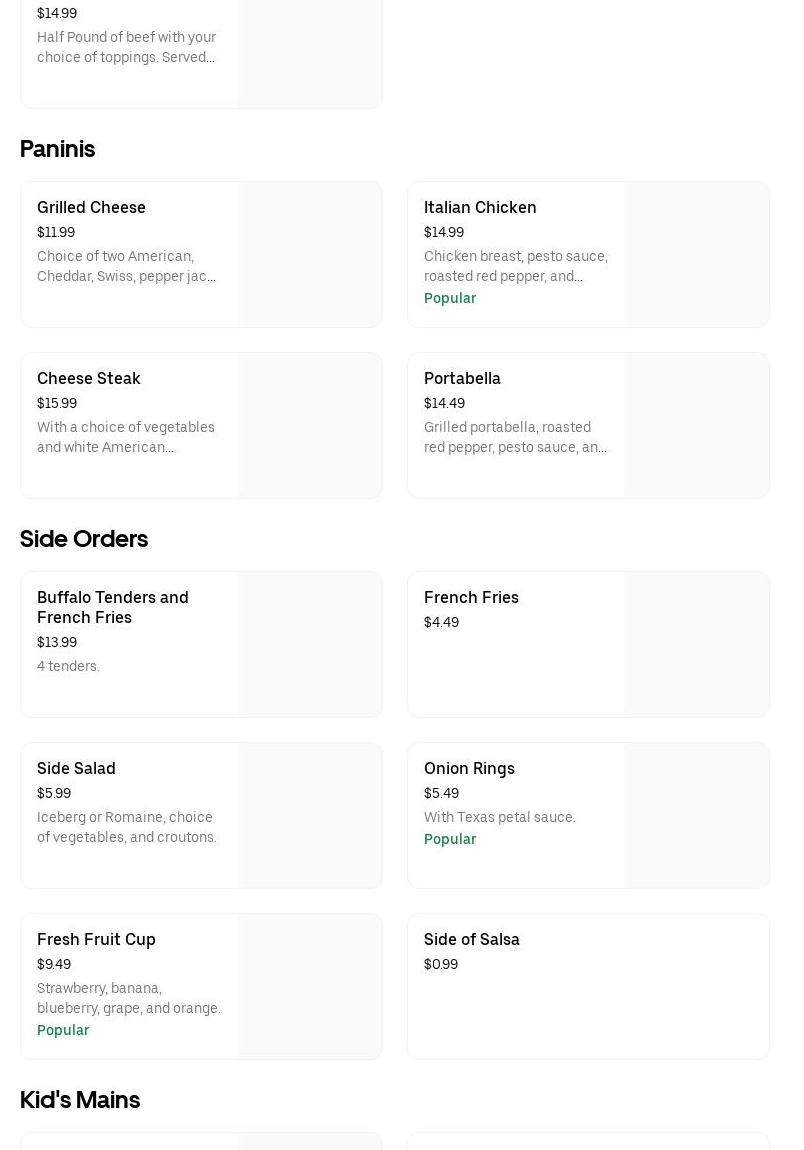Open the Grilled Cheese panini item
The height and width of the screenshot is (1150, 804).
pyautogui.click(x=91, y=208)
